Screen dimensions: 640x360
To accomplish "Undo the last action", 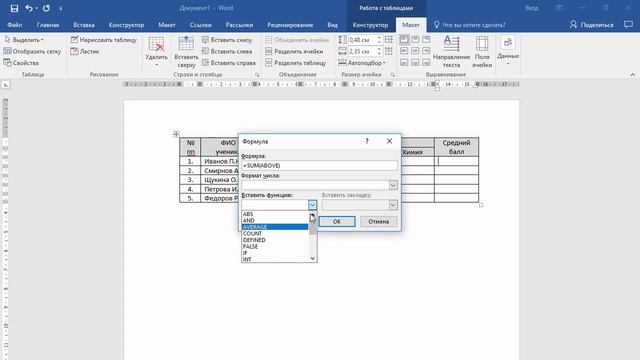I will pyautogui.click(x=29, y=8).
